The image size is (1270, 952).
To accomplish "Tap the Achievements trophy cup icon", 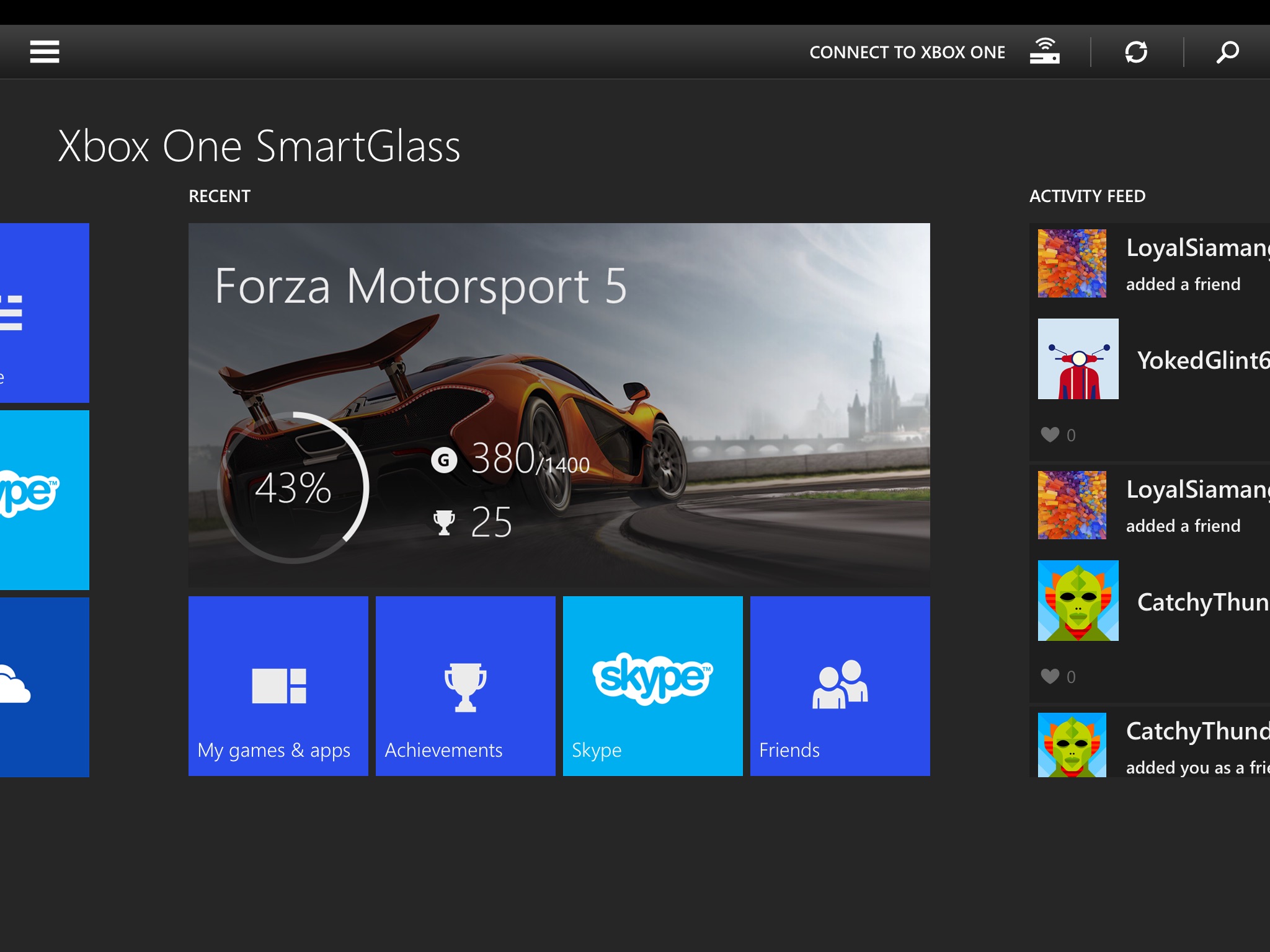I will (x=466, y=687).
